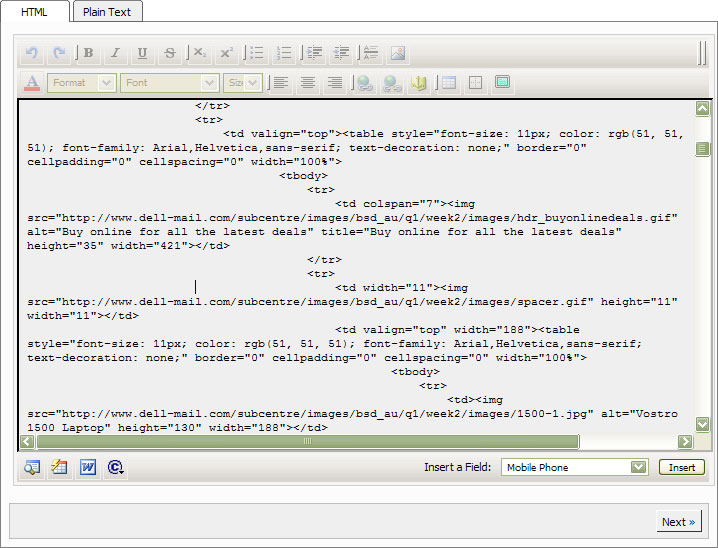Click the remove formatting icon

point(370,53)
